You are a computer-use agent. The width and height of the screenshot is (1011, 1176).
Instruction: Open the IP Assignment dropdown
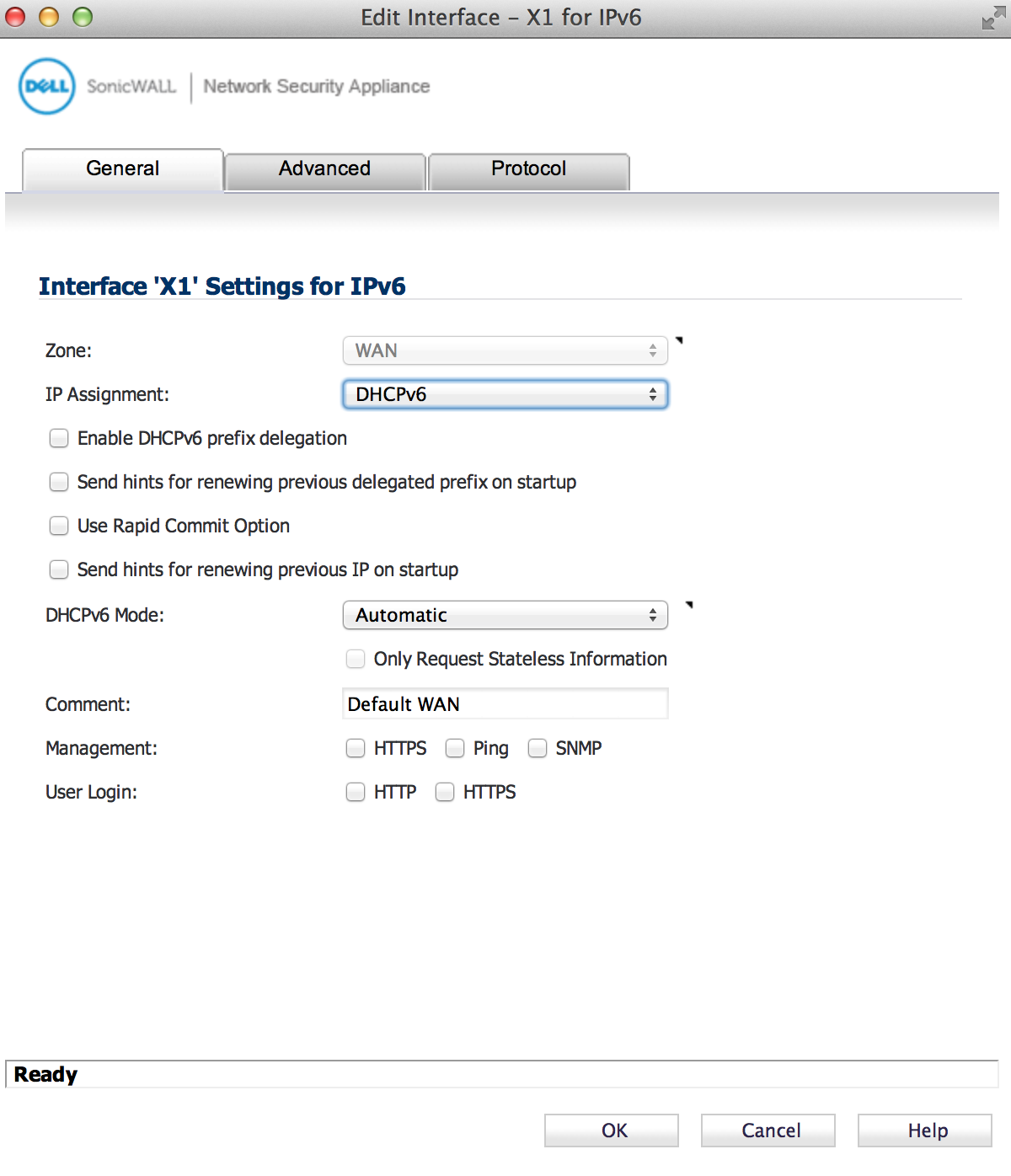(x=505, y=394)
